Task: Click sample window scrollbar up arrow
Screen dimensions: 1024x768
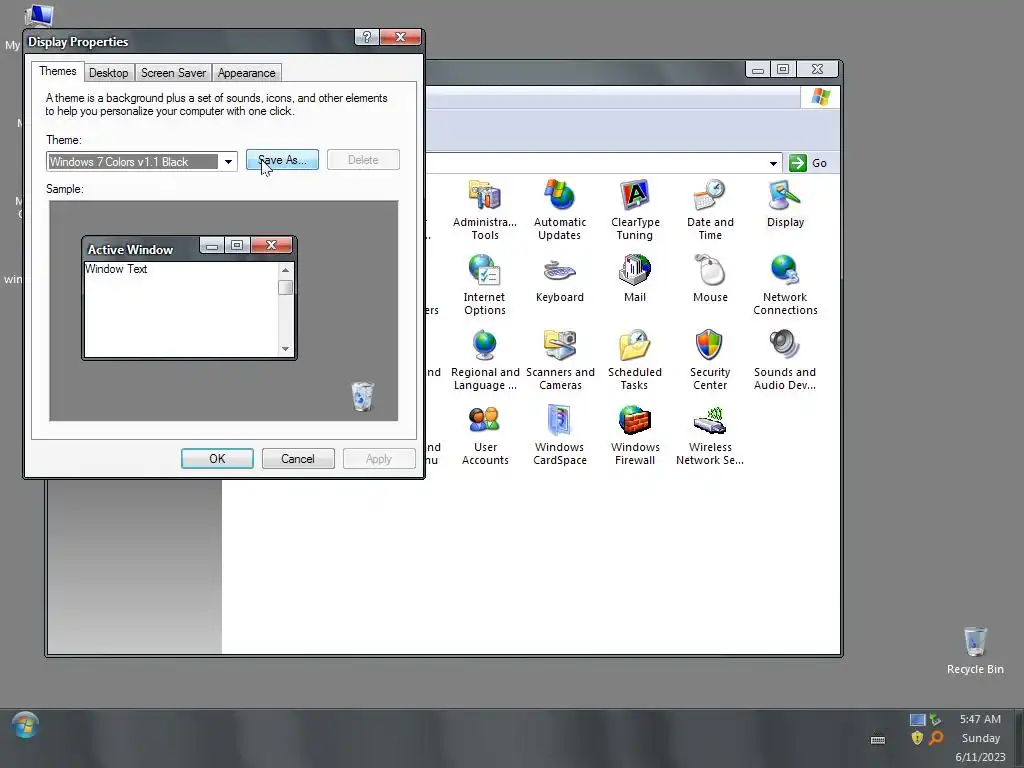Action: 285,270
